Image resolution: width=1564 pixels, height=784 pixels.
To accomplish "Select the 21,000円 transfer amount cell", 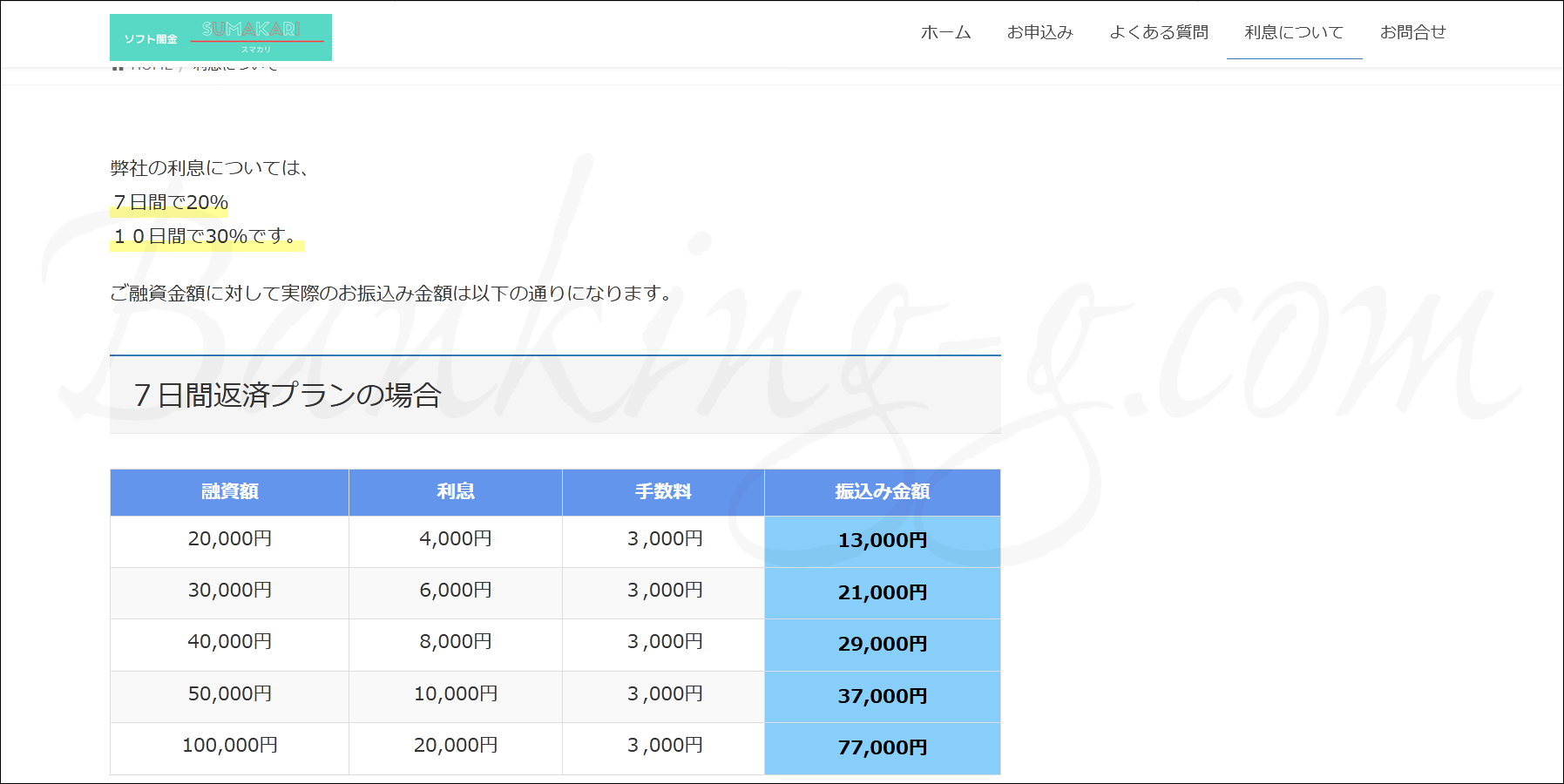I will [882, 593].
